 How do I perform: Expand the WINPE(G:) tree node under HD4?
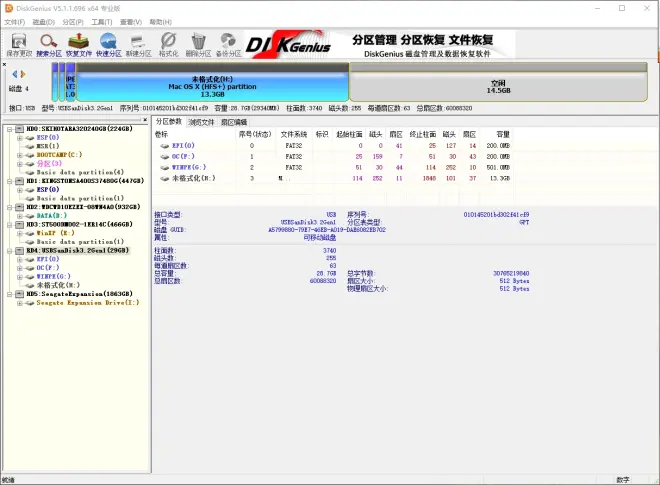19,277
